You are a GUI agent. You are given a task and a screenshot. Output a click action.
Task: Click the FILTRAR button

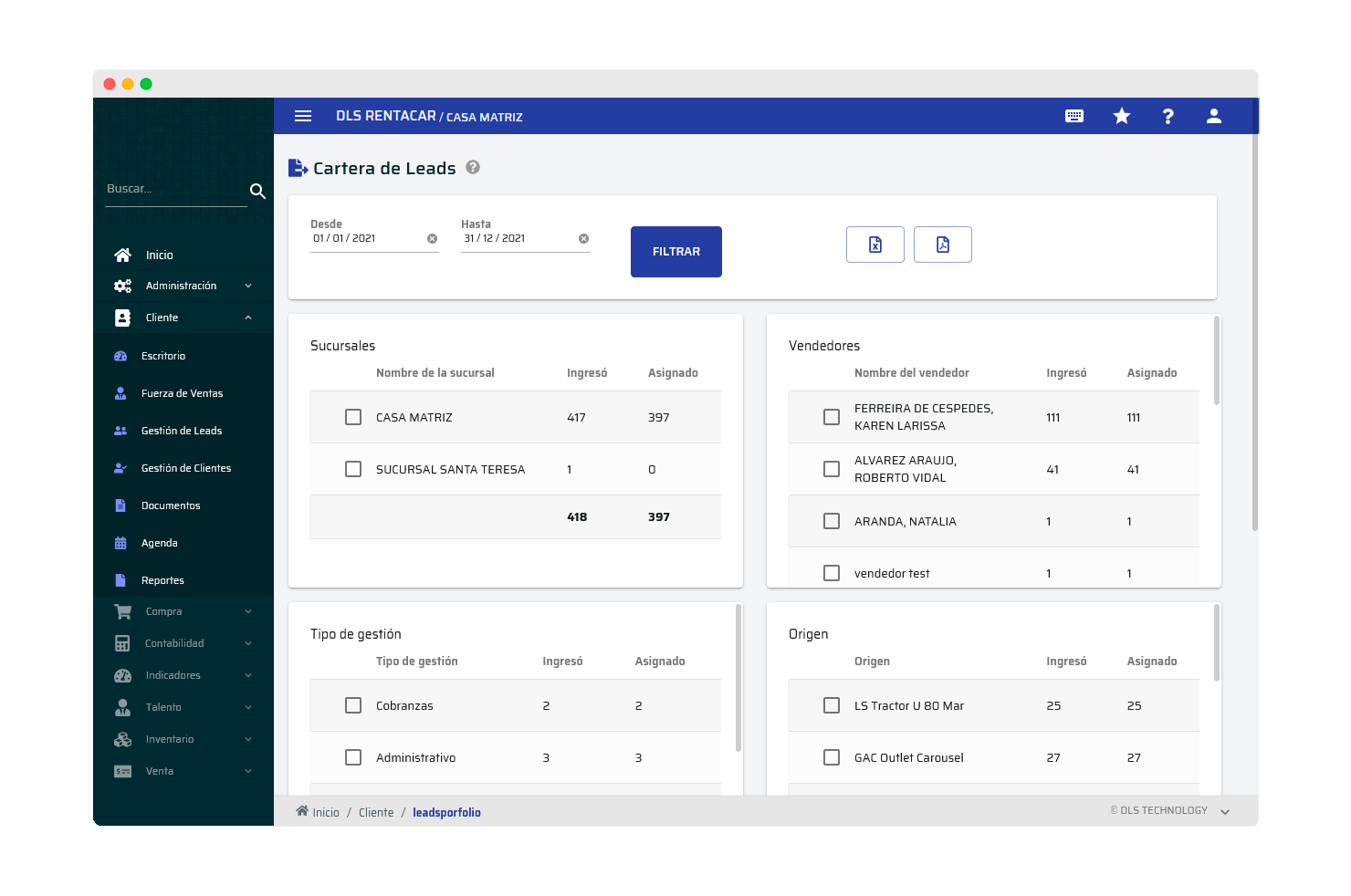pyautogui.click(x=676, y=252)
